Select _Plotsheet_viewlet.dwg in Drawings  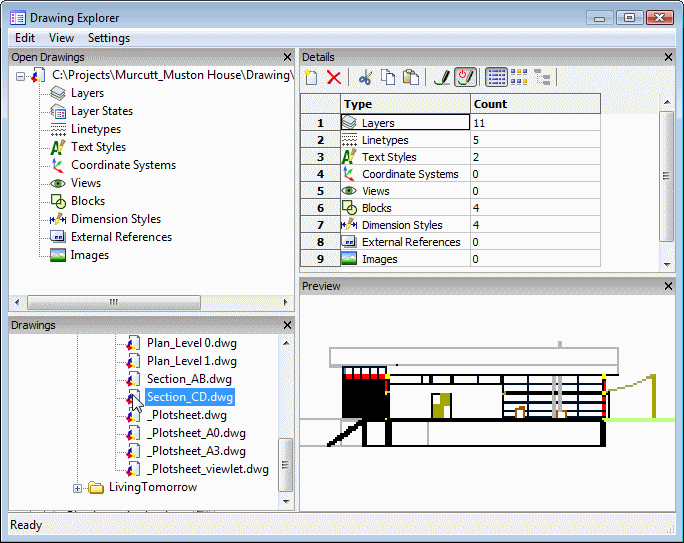(x=208, y=469)
